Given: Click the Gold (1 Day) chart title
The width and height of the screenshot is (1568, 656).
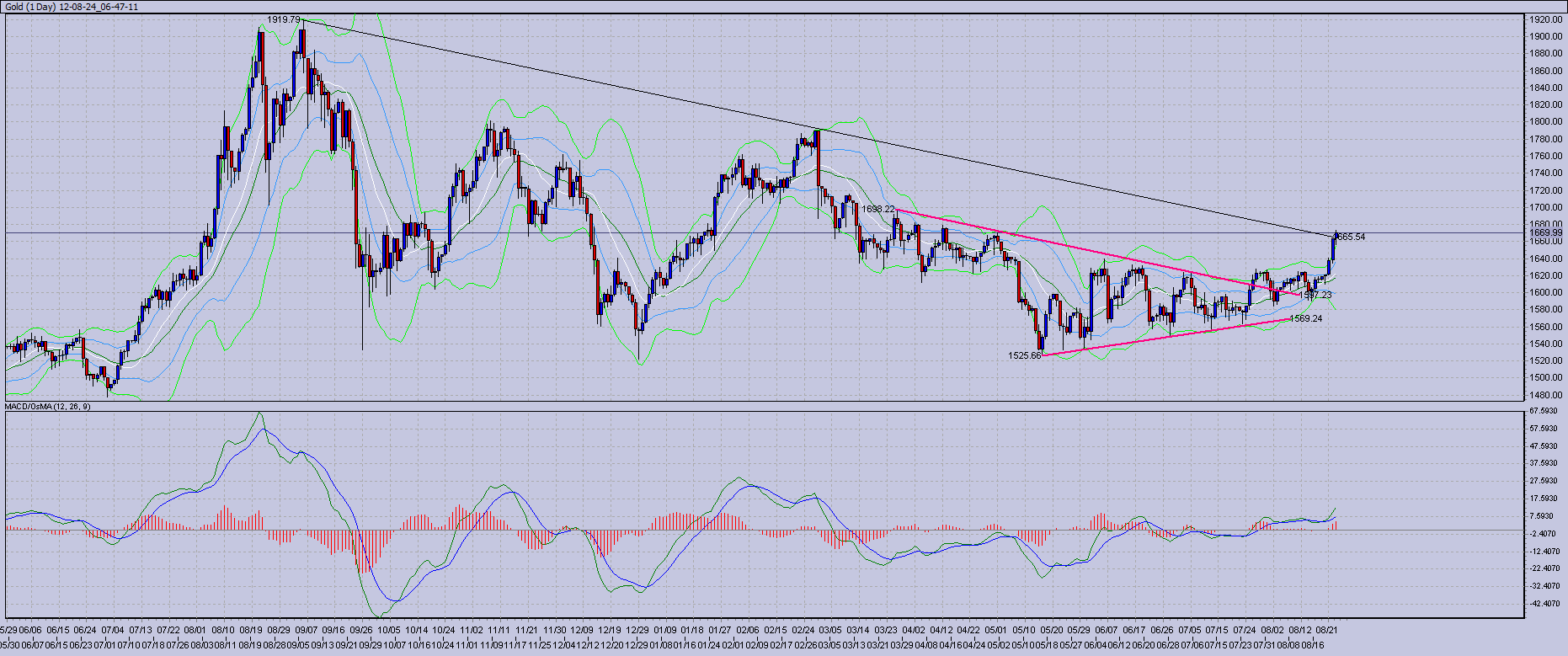Looking at the screenshot, I should point(72,6).
